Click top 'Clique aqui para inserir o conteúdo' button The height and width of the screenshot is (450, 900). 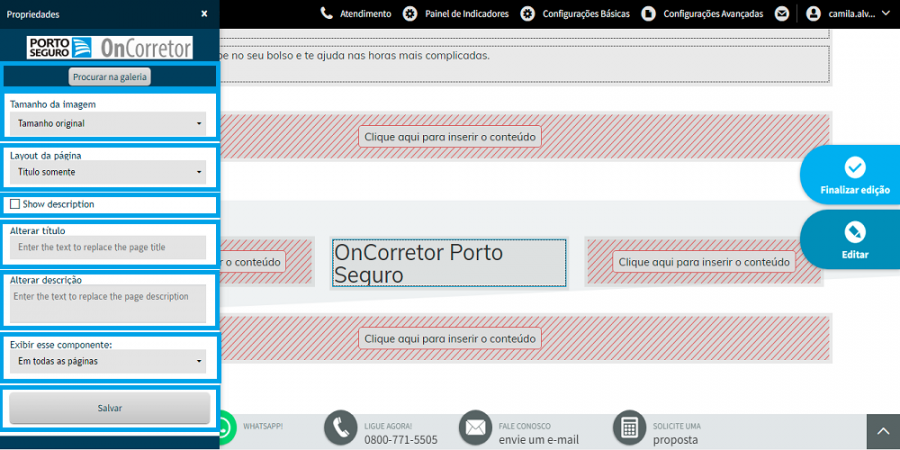click(450, 137)
